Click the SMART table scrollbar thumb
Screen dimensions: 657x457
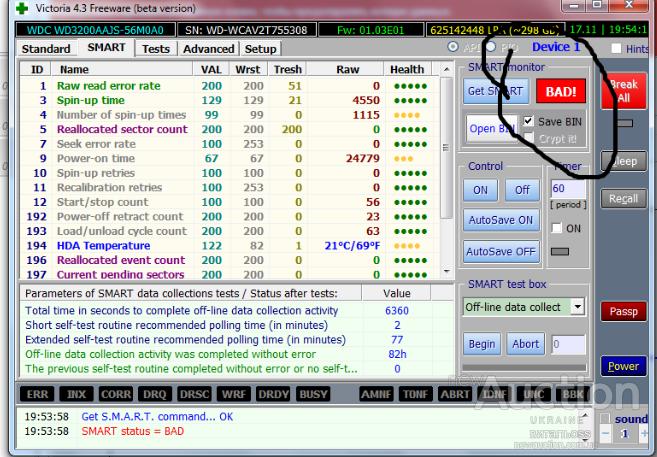[447, 147]
